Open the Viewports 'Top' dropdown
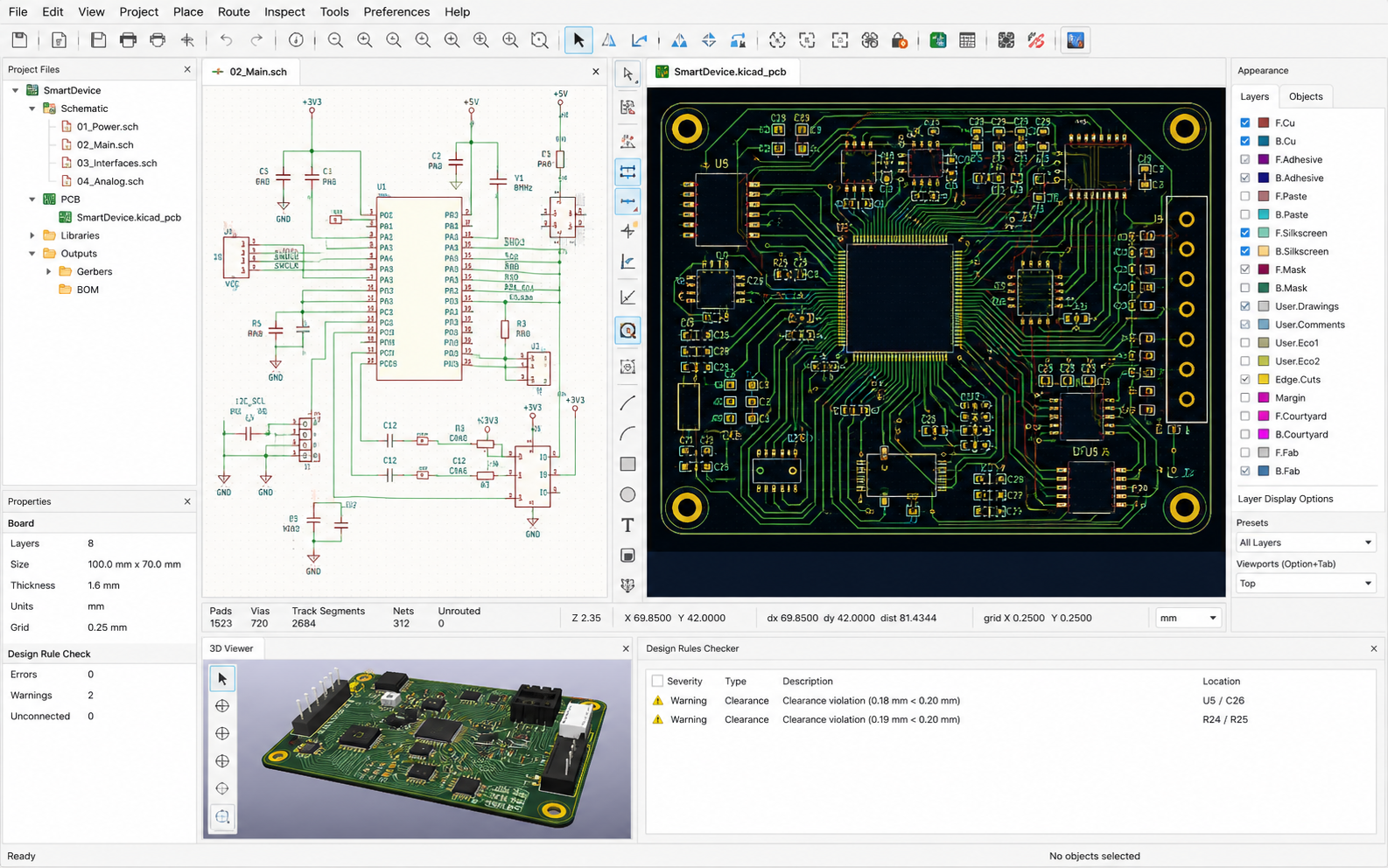This screenshot has height=868, width=1388. 1305,584
